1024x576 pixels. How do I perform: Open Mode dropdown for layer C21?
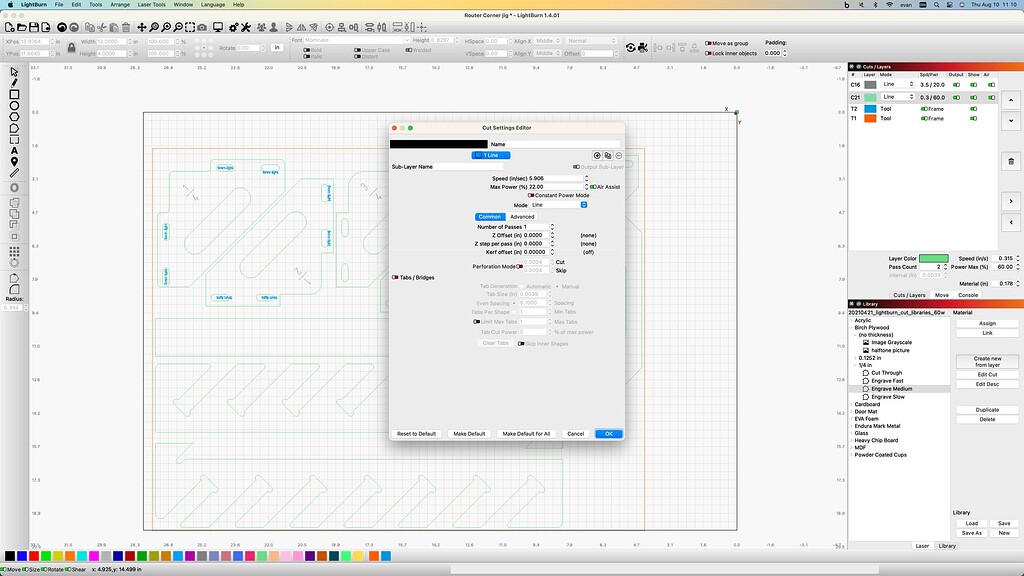(897, 97)
